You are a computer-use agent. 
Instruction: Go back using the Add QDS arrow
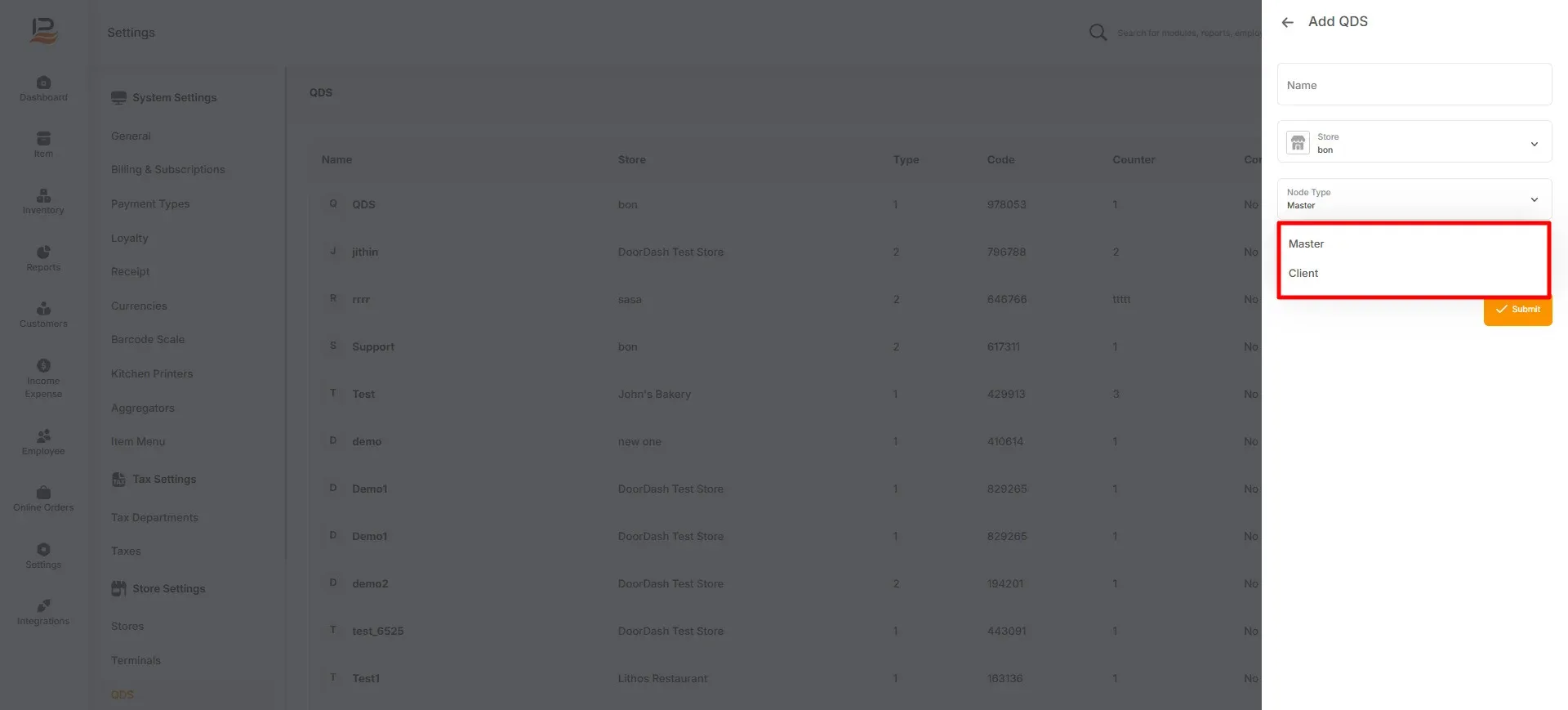(1288, 22)
